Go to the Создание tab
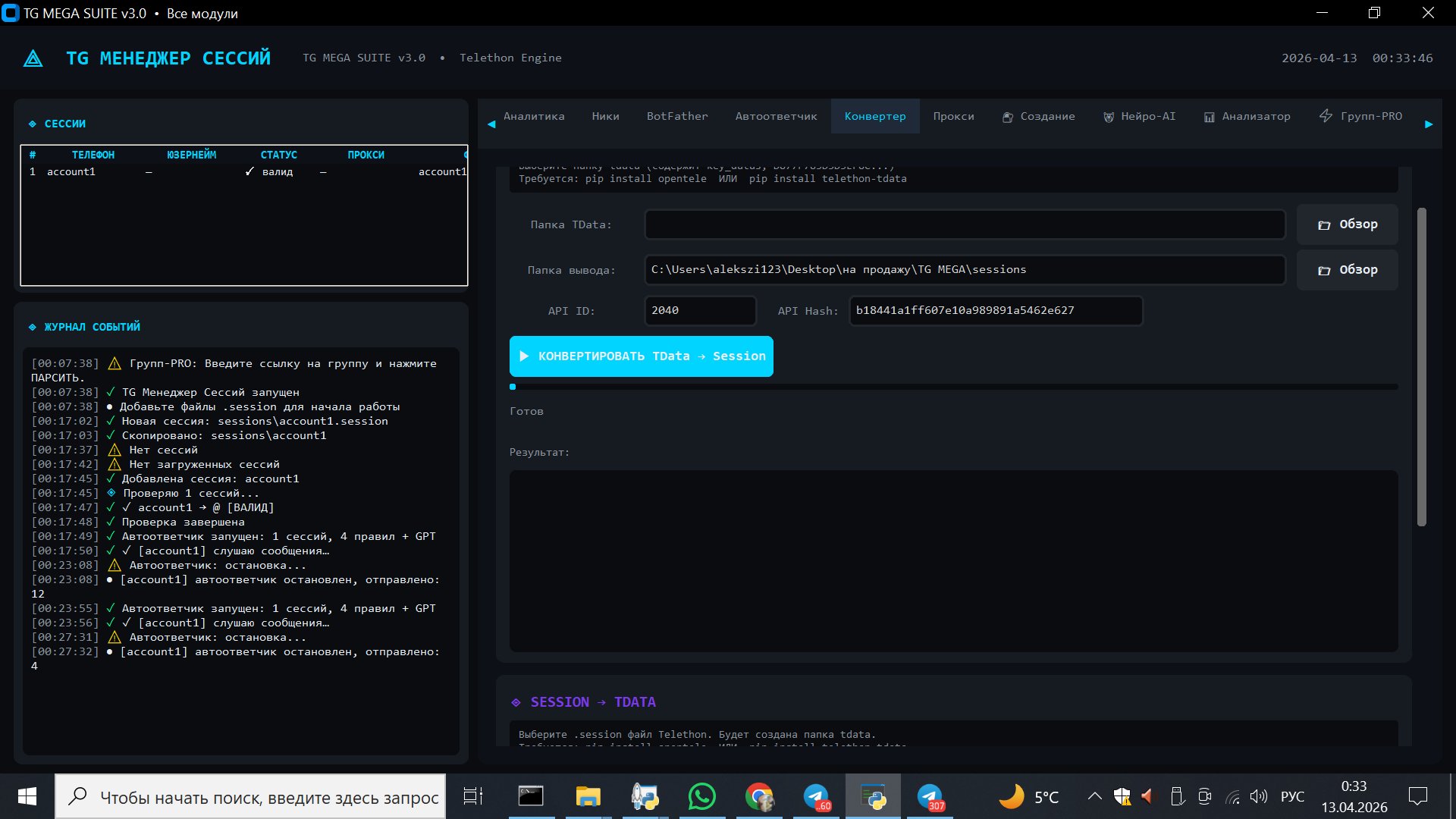 [x=1038, y=117]
